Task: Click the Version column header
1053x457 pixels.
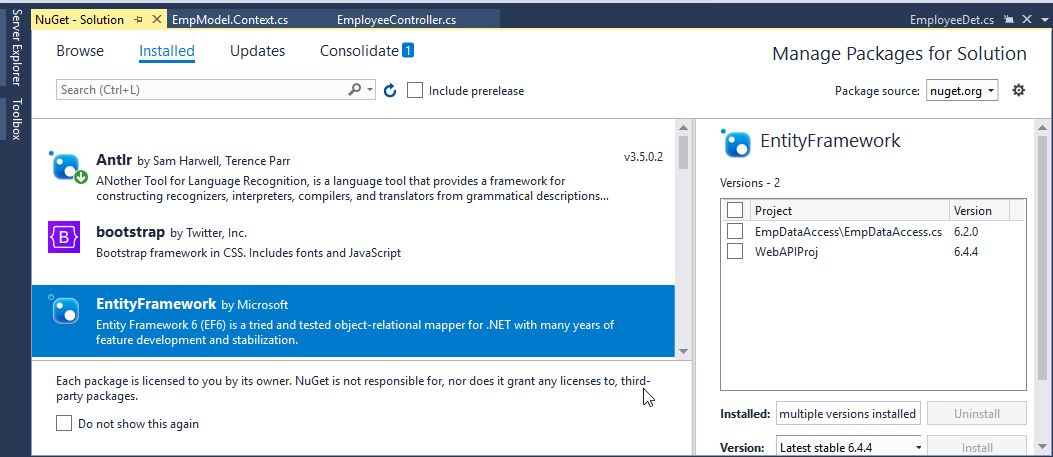Action: click(x=980, y=211)
